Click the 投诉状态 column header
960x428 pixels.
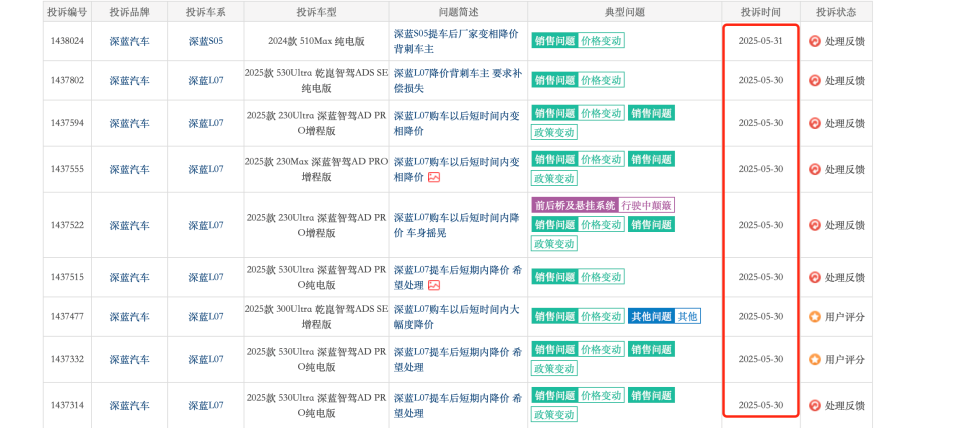[836, 12]
